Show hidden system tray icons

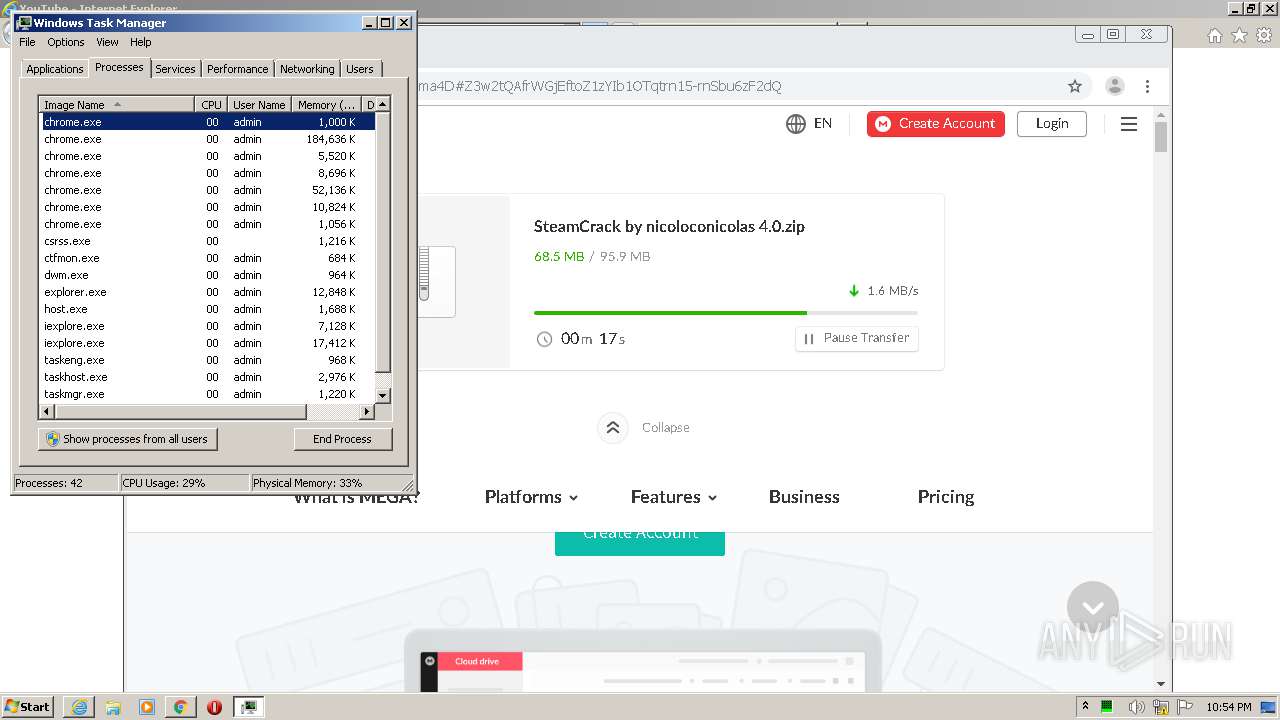[1085, 707]
